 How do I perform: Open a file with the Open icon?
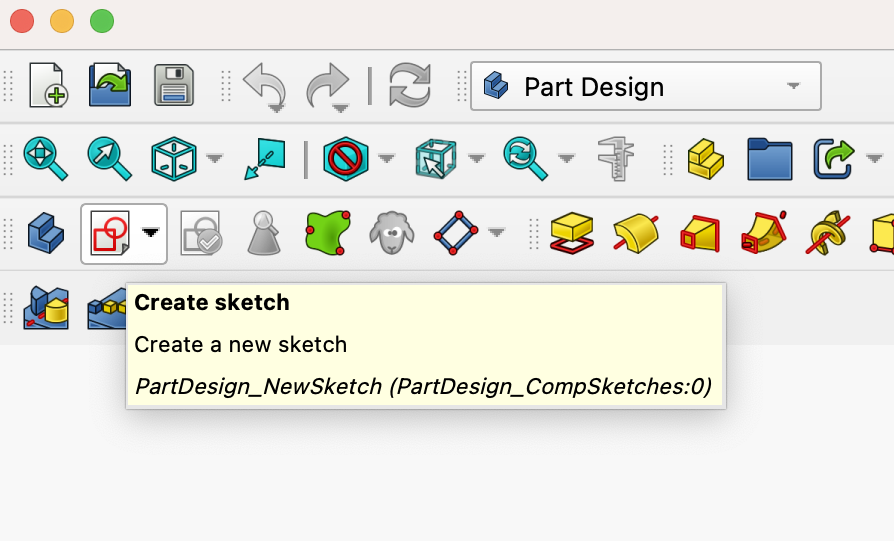point(110,86)
